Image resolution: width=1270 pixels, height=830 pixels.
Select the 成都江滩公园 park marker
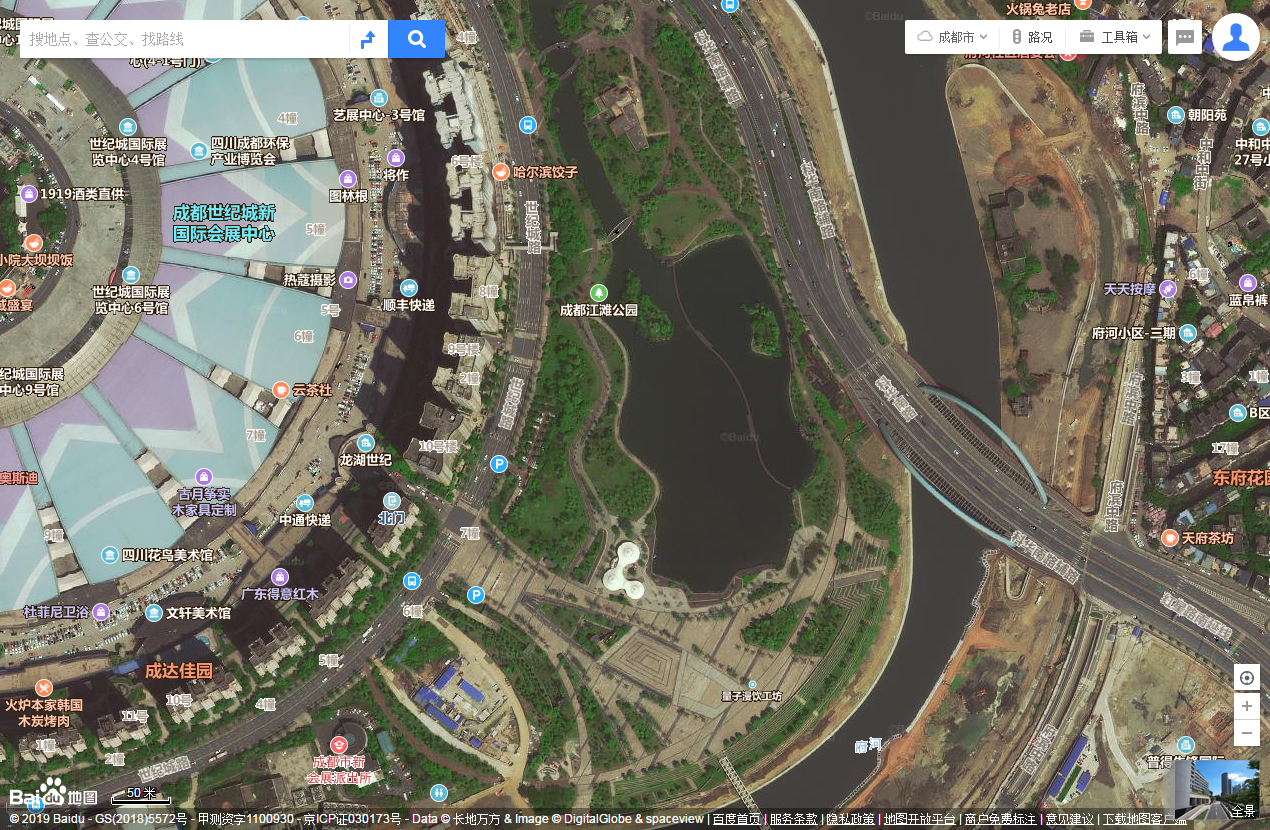[x=599, y=292]
